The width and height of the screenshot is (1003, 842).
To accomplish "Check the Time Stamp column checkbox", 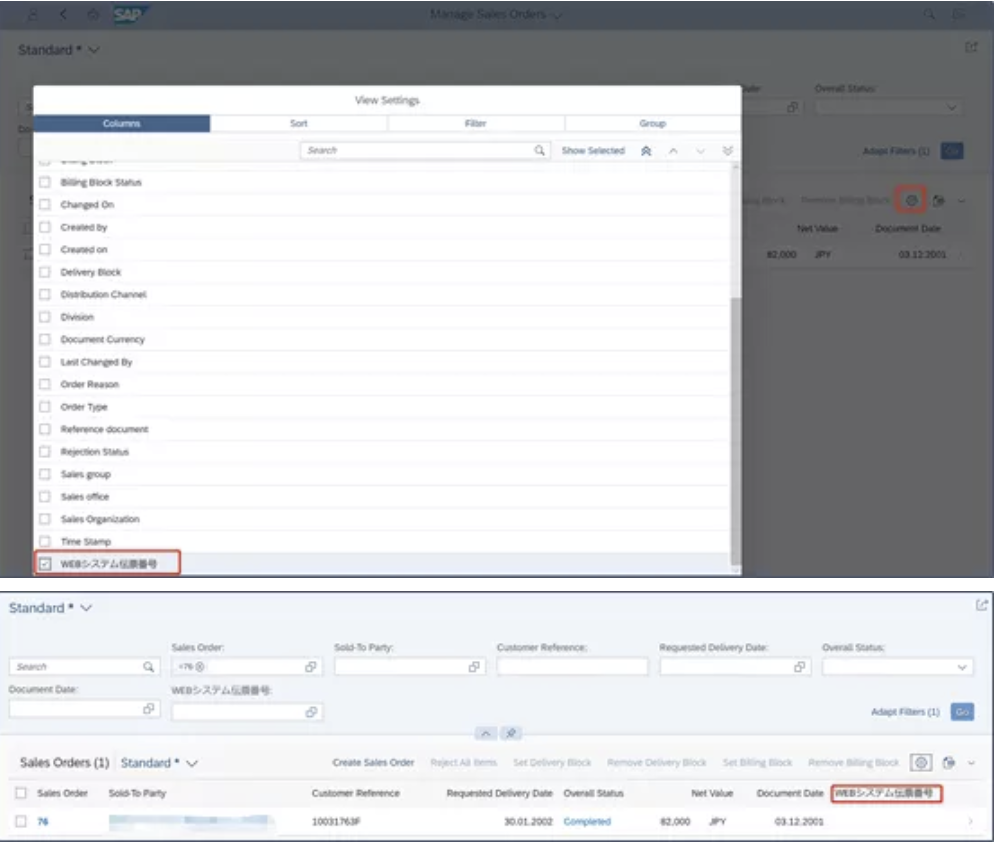I will (45, 541).
